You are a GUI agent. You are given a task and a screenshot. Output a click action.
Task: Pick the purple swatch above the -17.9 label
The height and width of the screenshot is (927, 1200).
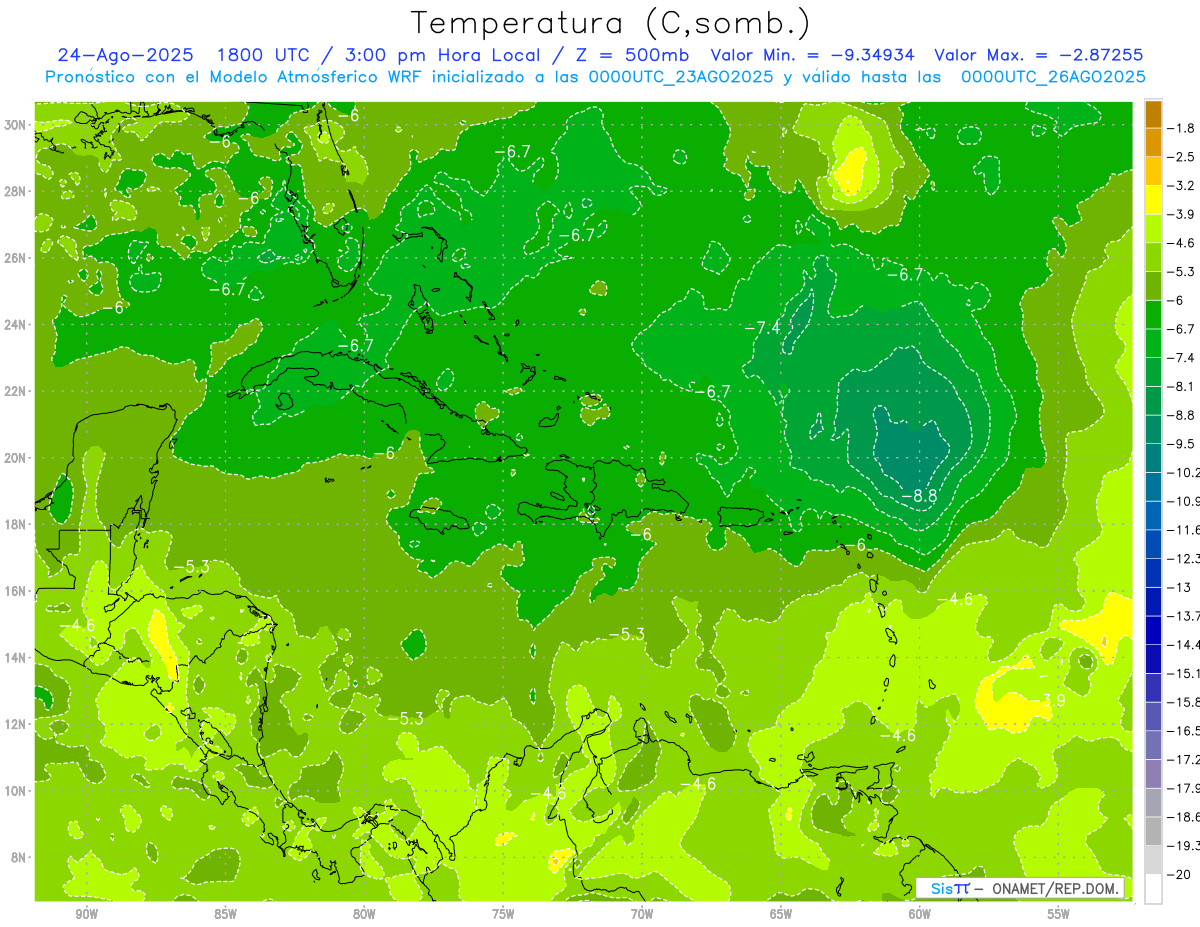(1153, 774)
